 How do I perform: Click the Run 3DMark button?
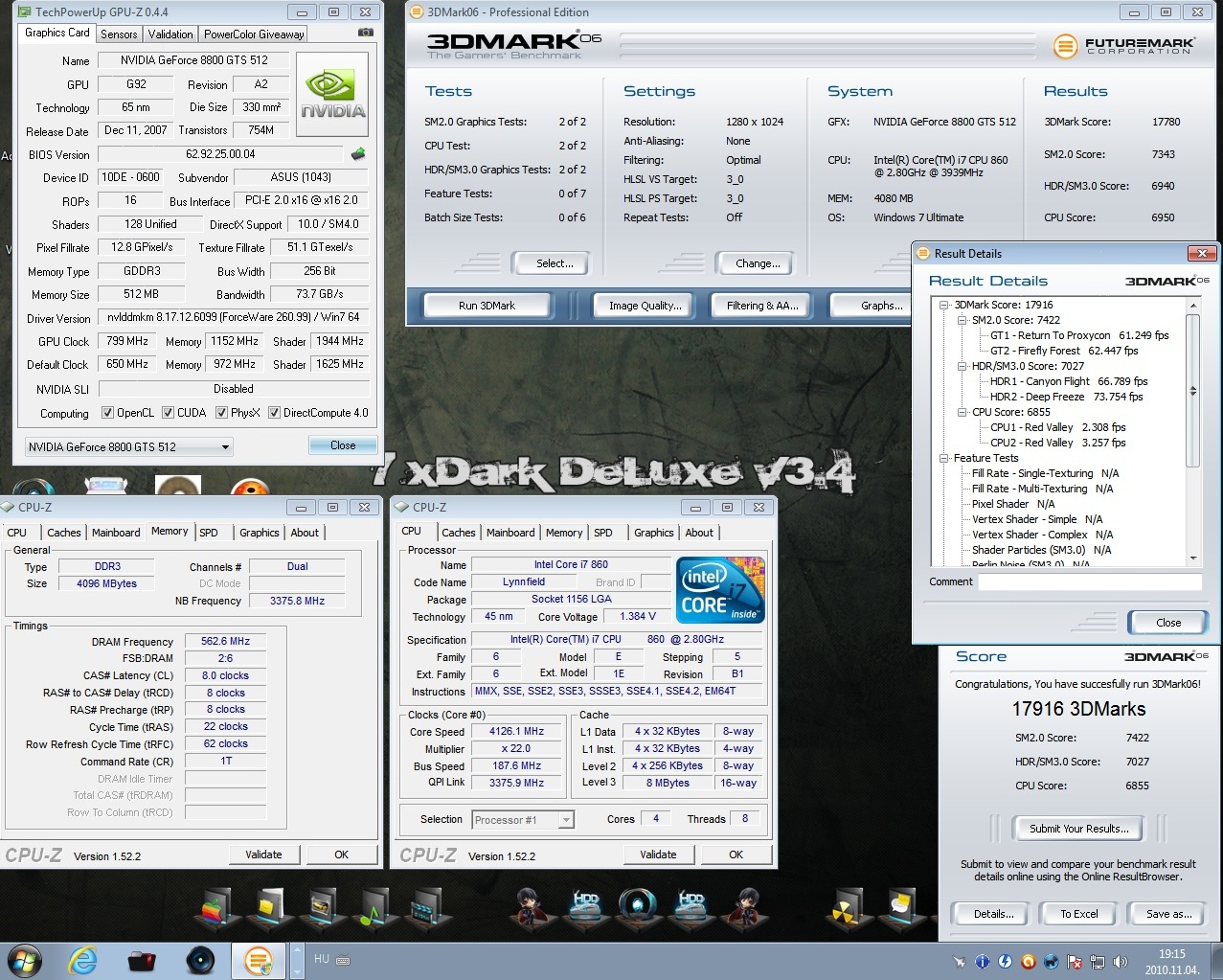coord(487,306)
